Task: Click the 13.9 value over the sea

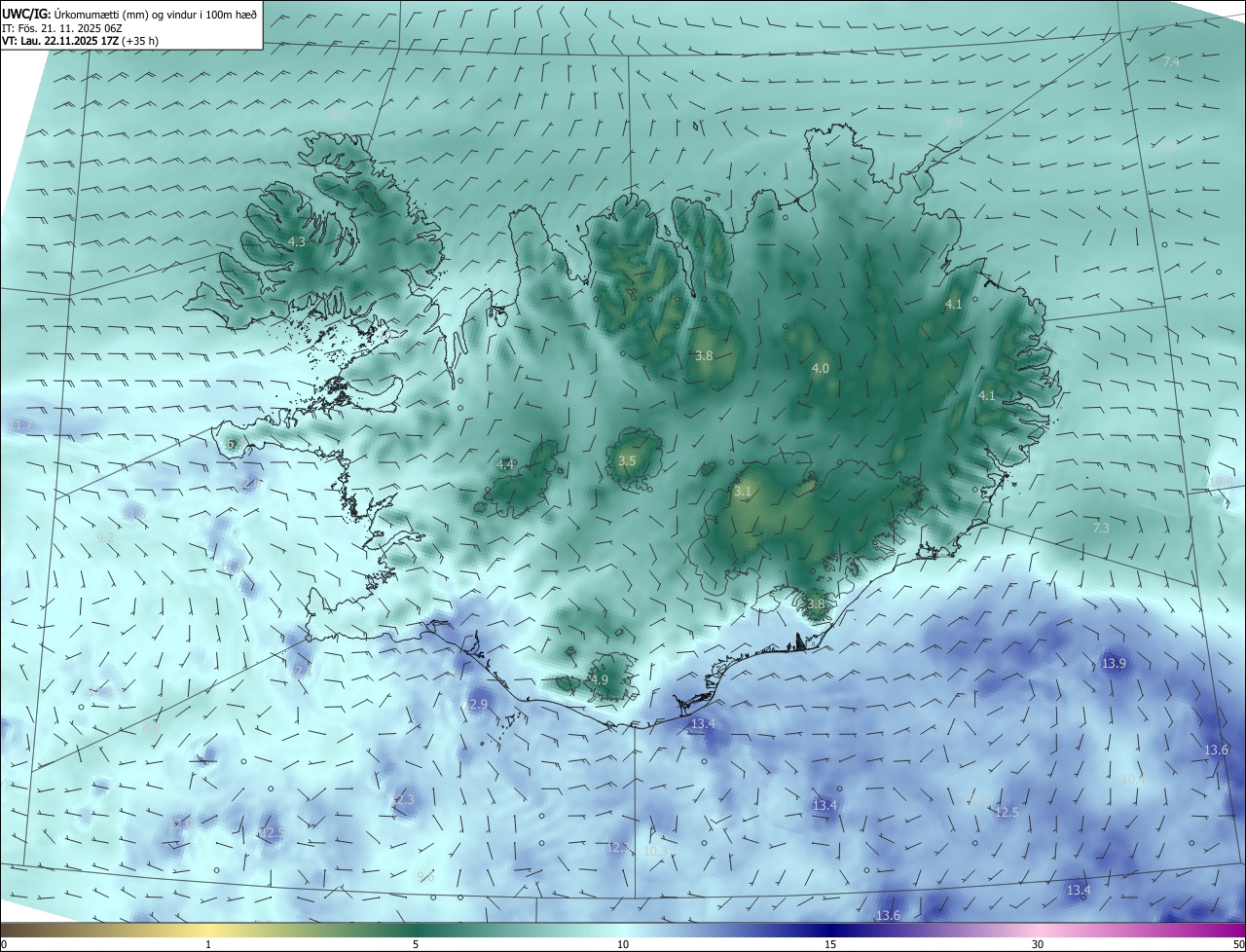Action: (x=1114, y=664)
